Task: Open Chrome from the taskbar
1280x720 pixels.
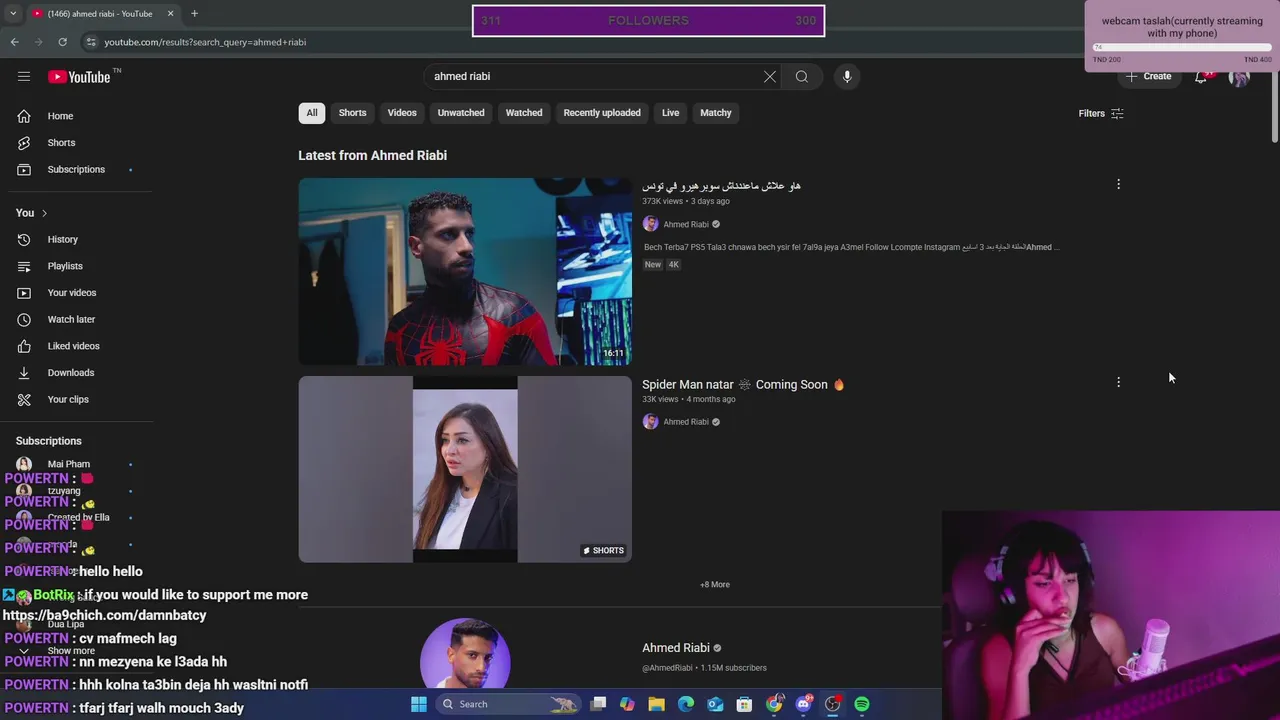Action: click(774, 704)
